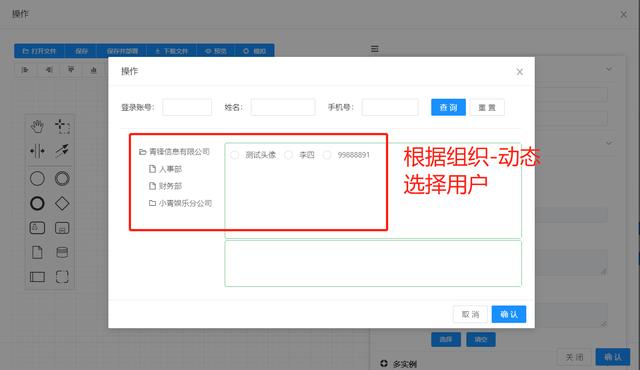Click 模拟 in the background toolbar
Image resolution: width=640 pixels, height=370 pixels.
coord(254,51)
